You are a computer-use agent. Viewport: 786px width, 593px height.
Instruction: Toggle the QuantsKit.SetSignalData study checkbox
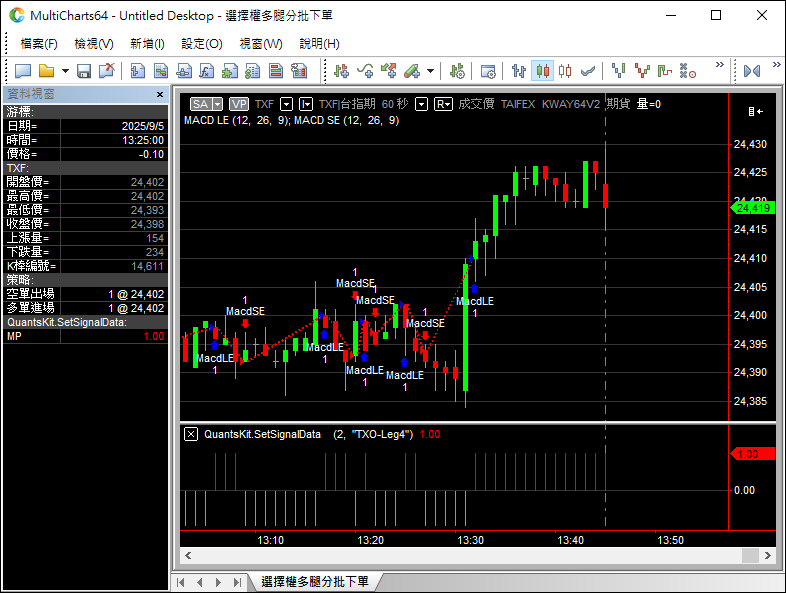pyautogui.click(x=191, y=434)
